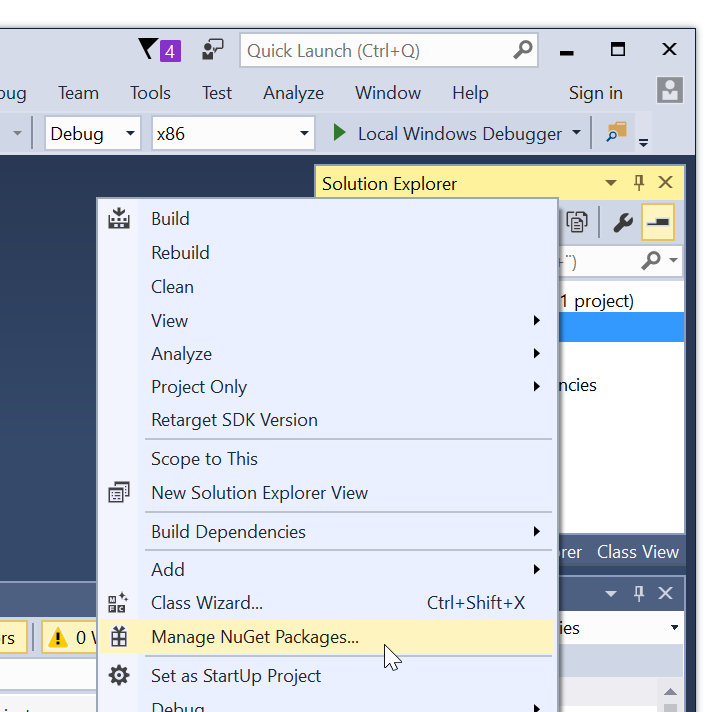Close the Solution Explorer panel
This screenshot has width=727, height=712.
[x=666, y=183]
